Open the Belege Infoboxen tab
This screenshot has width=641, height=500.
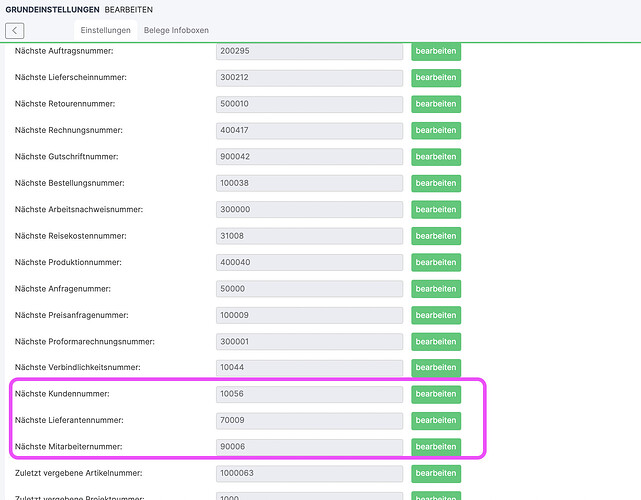point(176,30)
